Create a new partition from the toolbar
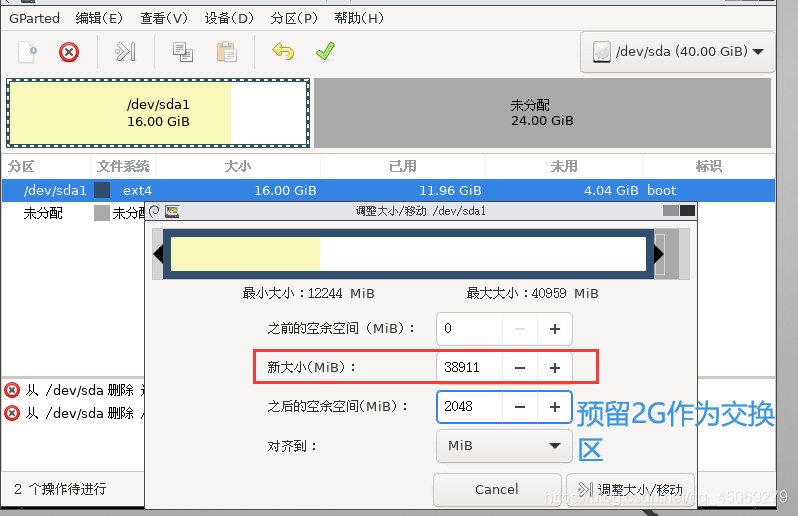798x516 pixels. click(27, 51)
